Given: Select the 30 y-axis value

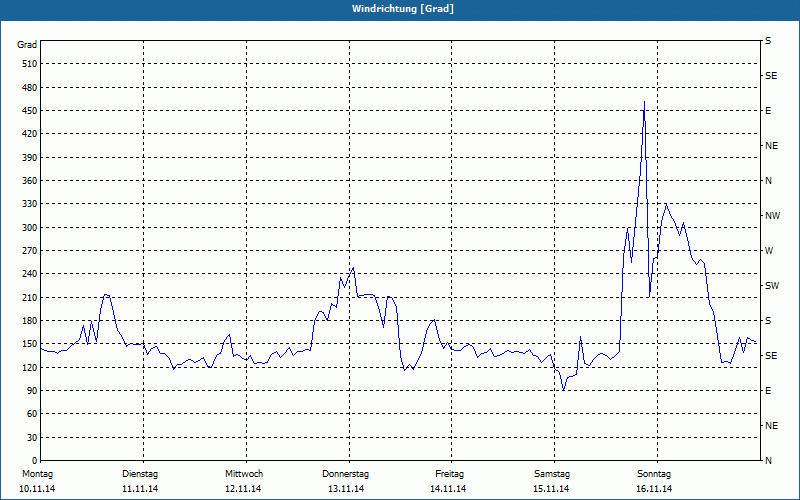Looking at the screenshot, I should pos(32,438).
